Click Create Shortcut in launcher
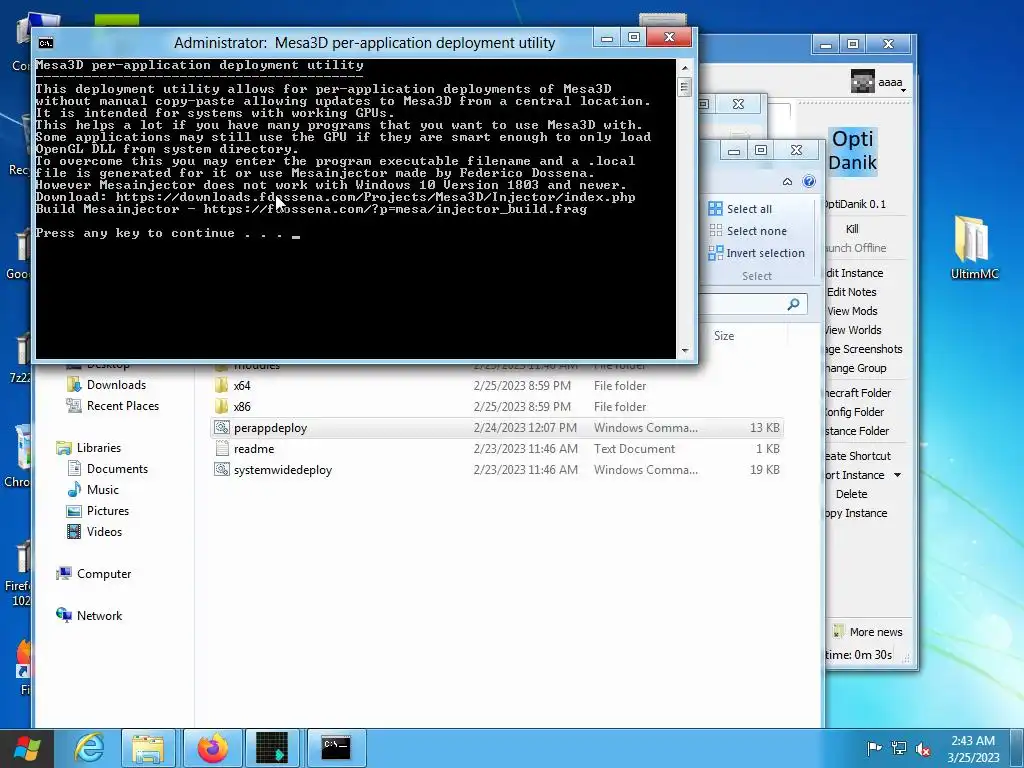Viewport: 1024px width, 768px height. tap(857, 456)
